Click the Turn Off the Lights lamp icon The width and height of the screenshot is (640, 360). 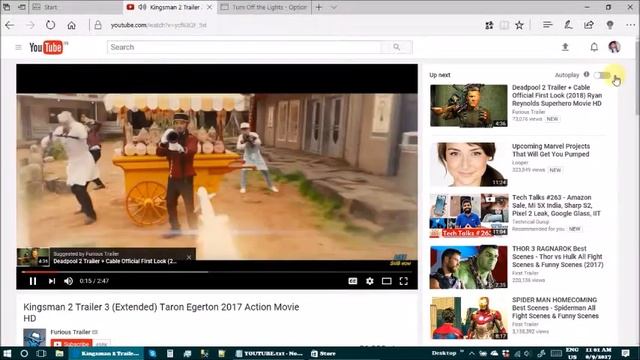[x=610, y=25]
